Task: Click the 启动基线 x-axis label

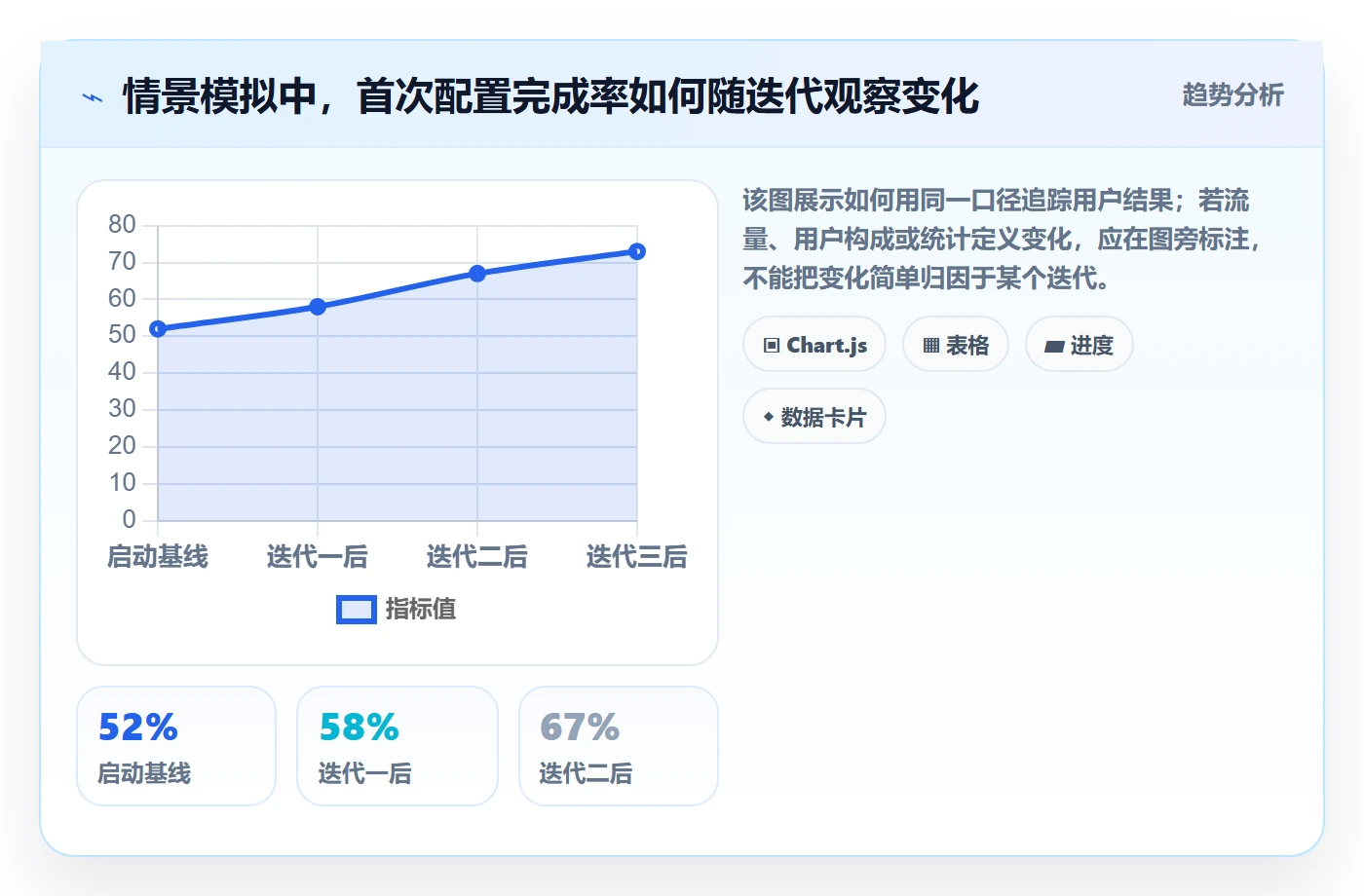Action: (x=158, y=557)
